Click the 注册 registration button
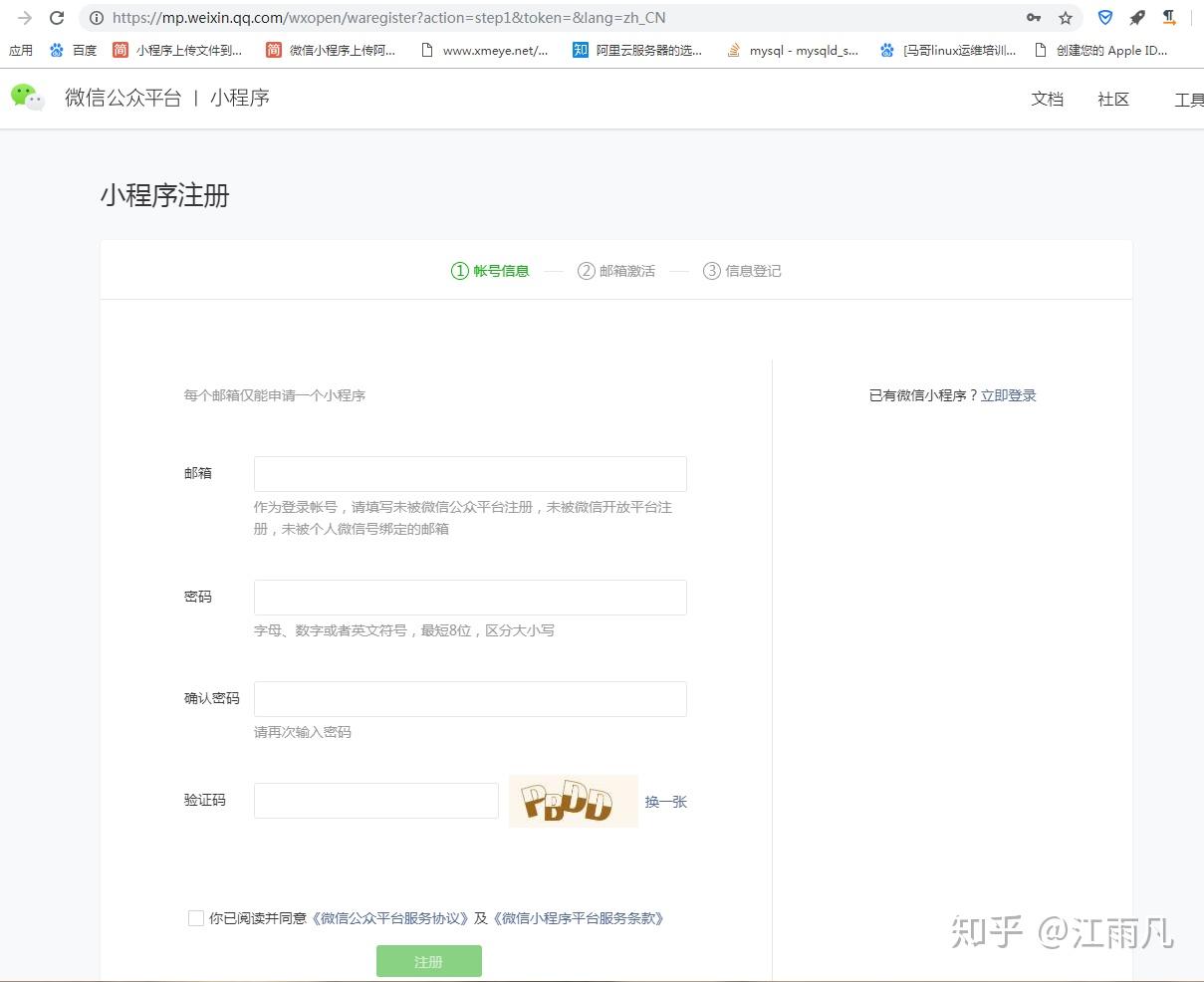1204x982 pixels. 428,960
